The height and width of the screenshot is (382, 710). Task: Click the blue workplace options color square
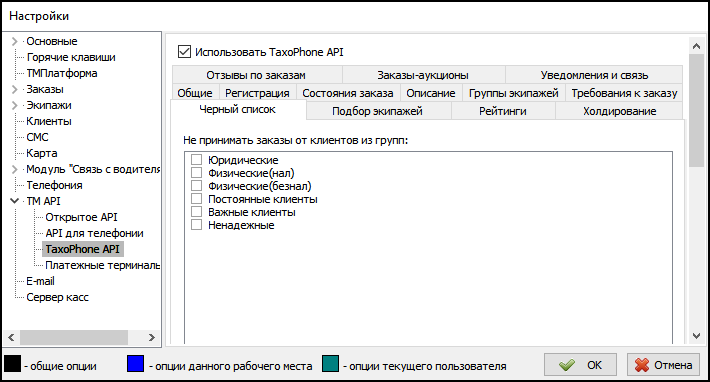135,364
